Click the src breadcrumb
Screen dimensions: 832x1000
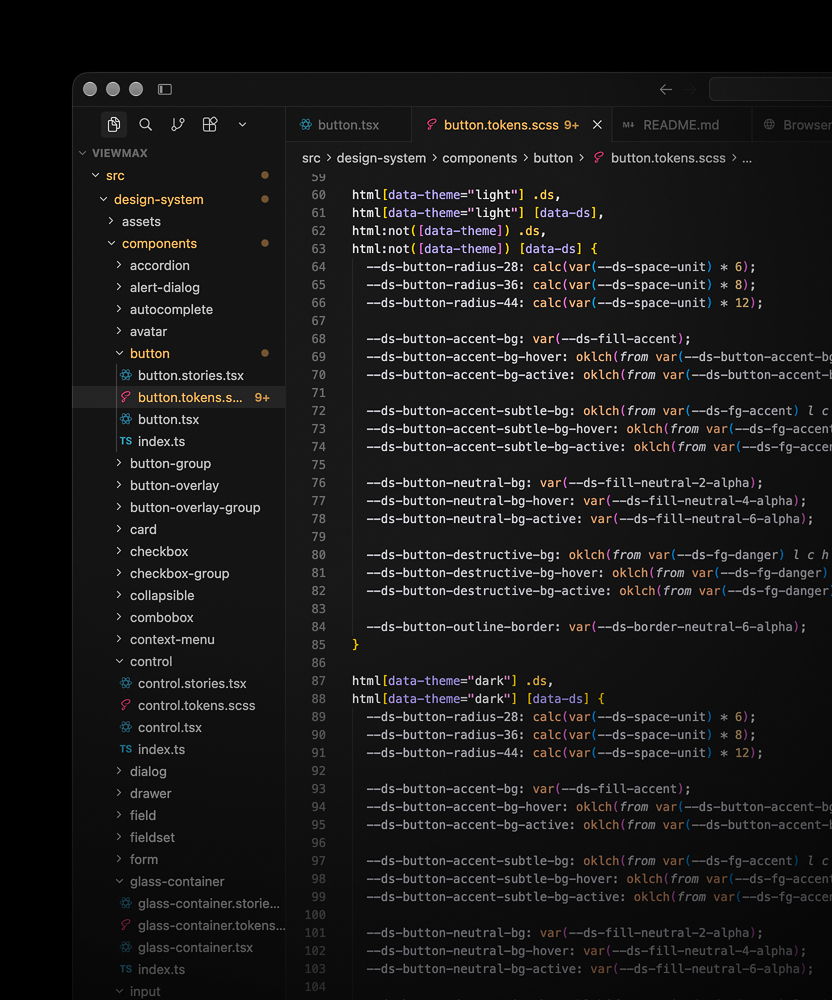[x=311, y=158]
